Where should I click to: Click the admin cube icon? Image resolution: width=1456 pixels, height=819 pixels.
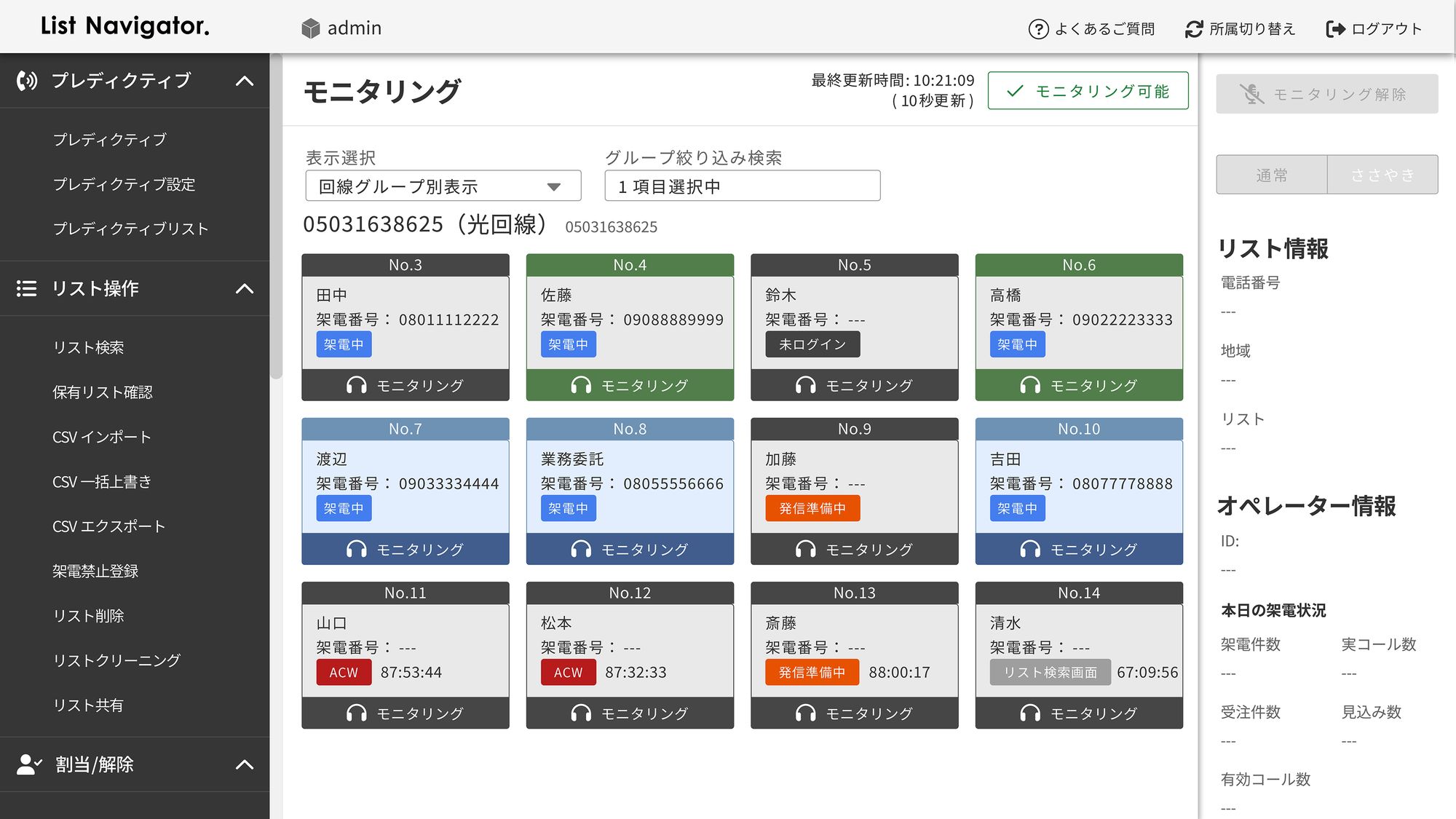[311, 28]
